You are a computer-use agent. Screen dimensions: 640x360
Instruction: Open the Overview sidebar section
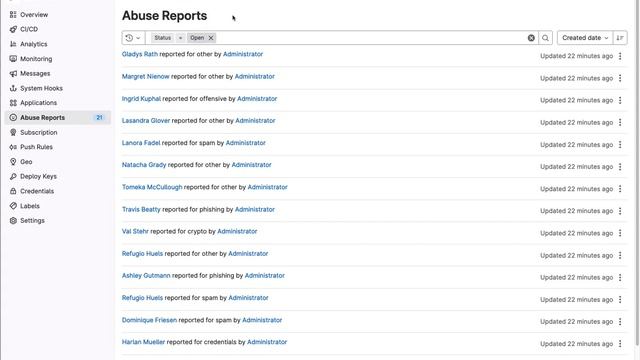[x=34, y=15]
